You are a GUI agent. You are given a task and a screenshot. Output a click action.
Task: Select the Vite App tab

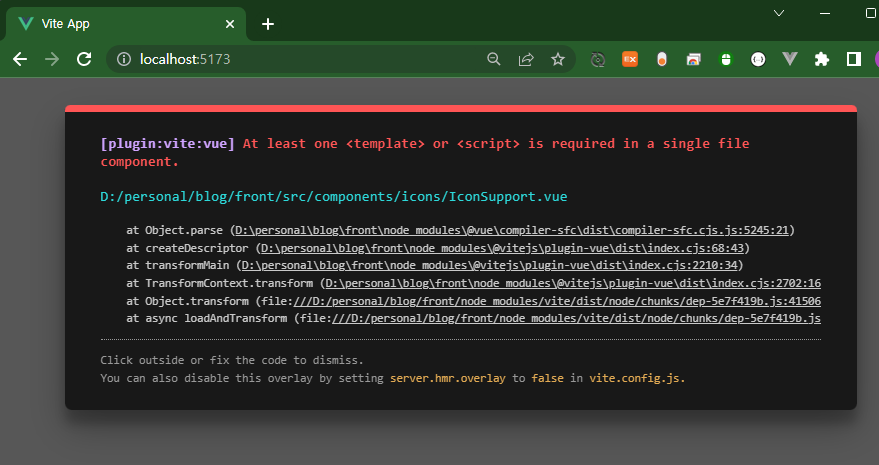tap(126, 24)
